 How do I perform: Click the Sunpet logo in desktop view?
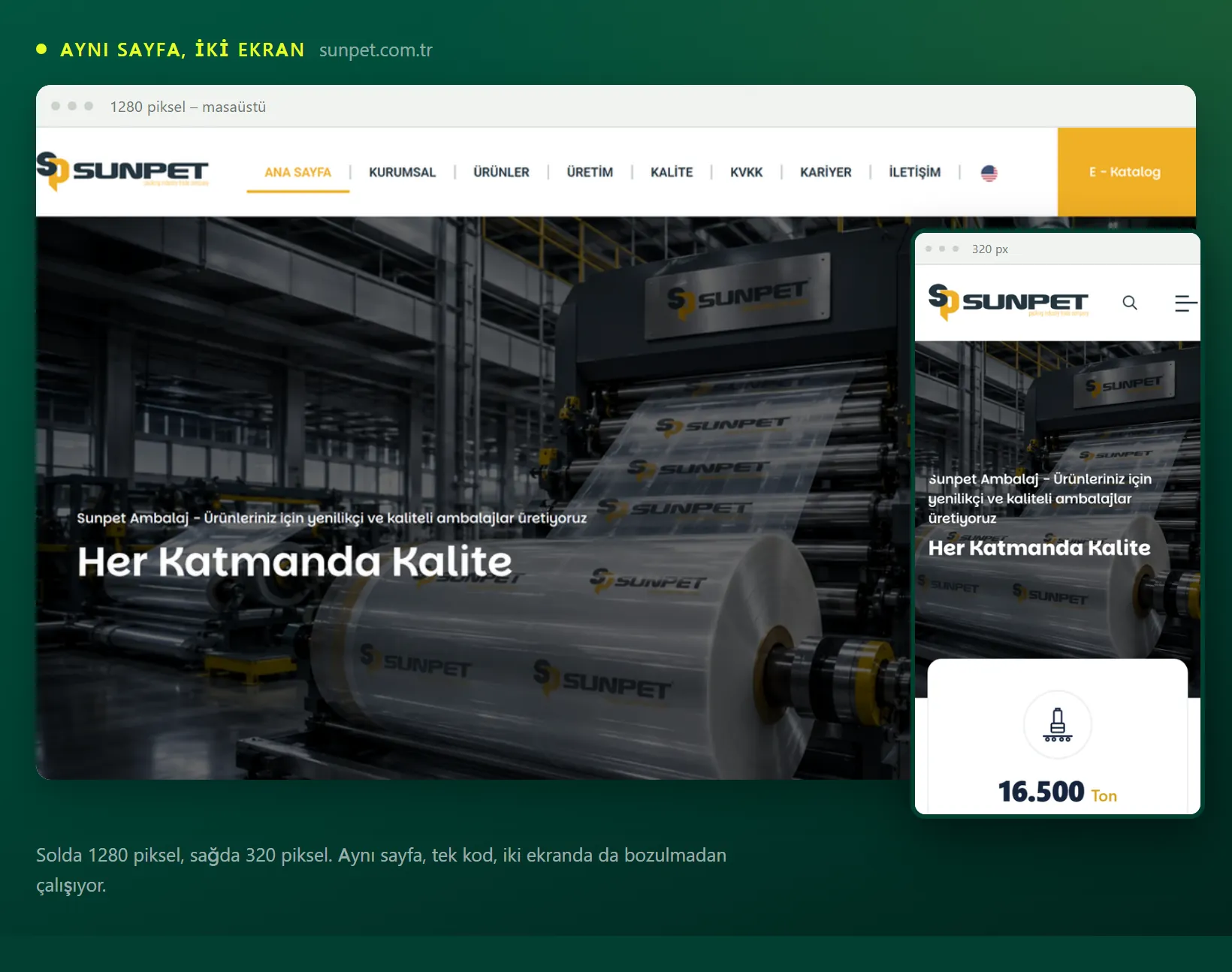[x=122, y=171]
